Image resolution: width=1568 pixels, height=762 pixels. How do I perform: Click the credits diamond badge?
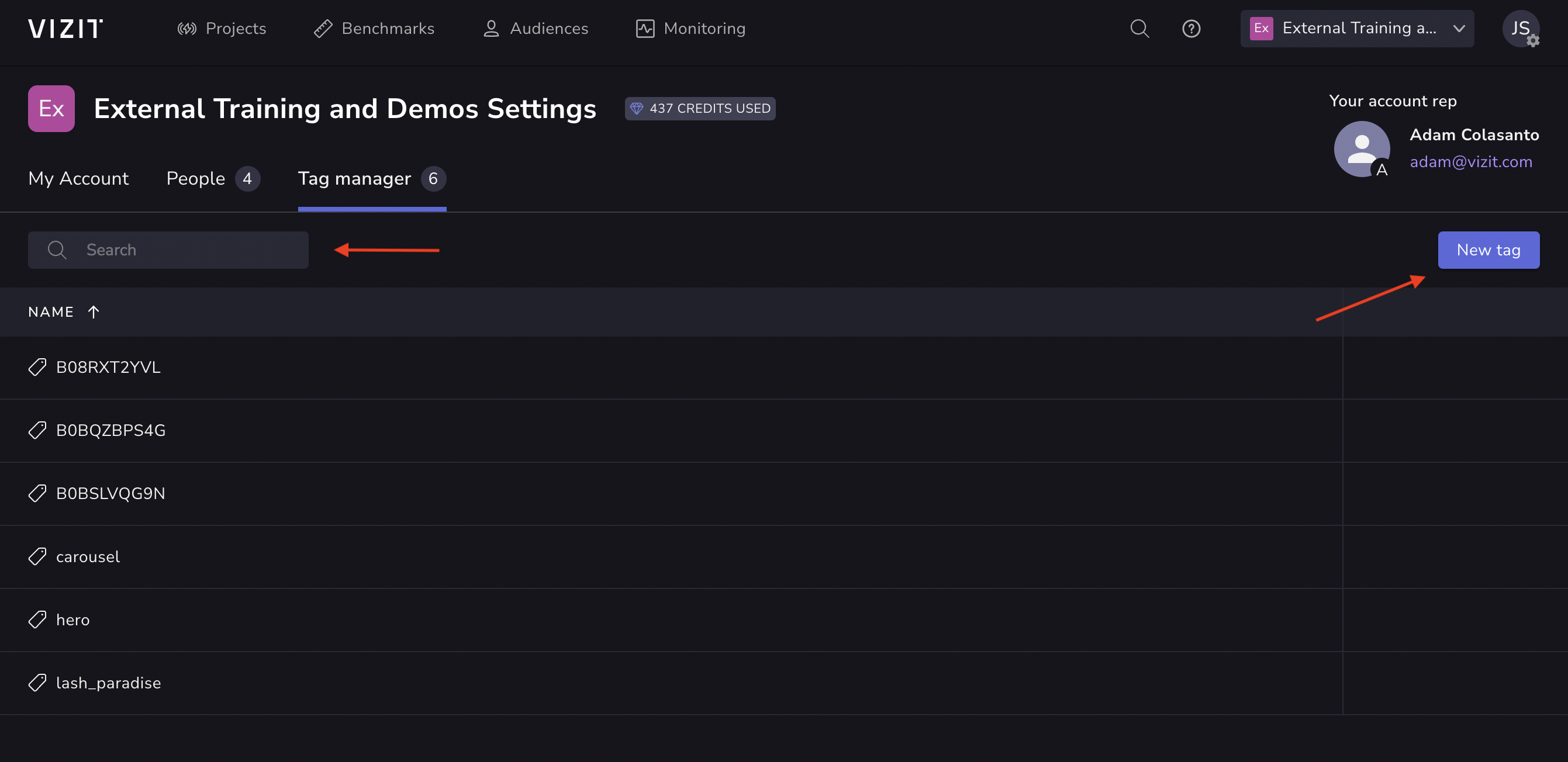point(699,108)
